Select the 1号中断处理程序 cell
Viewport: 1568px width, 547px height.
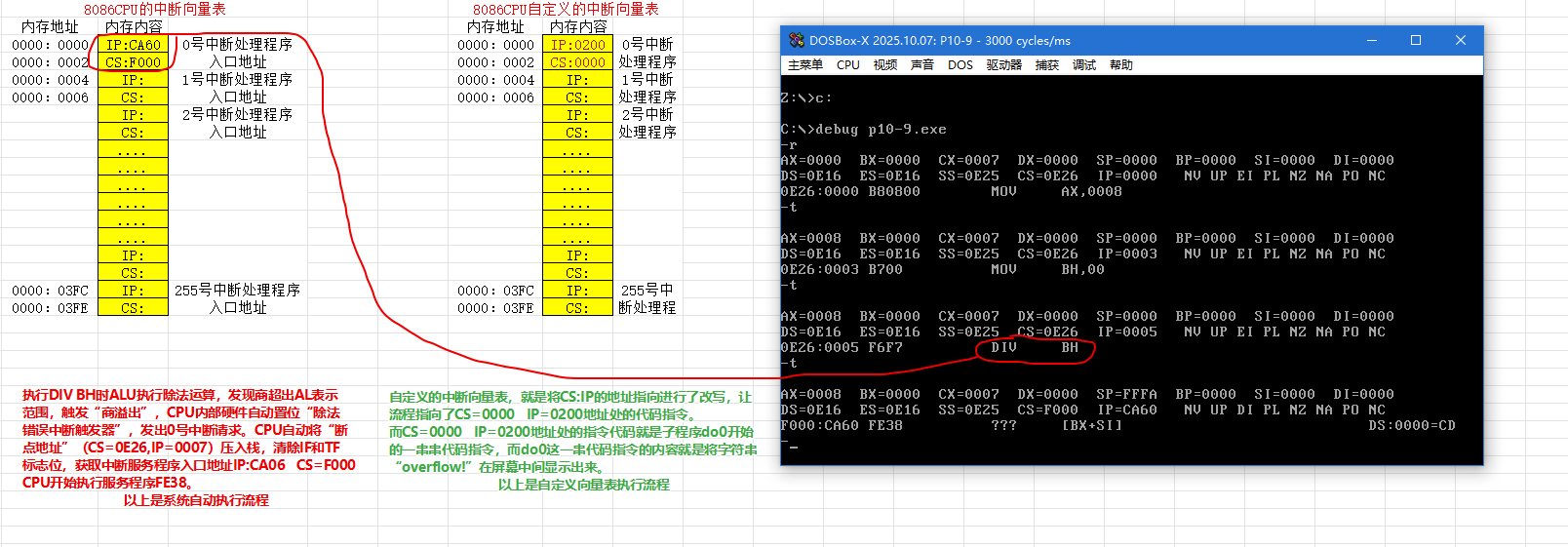[237, 80]
